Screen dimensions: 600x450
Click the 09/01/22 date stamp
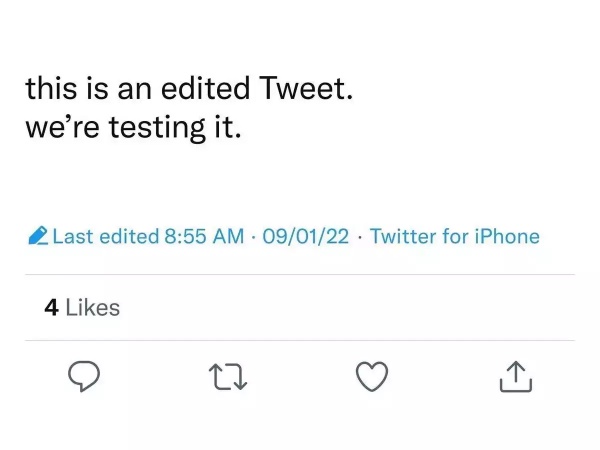[303, 237]
